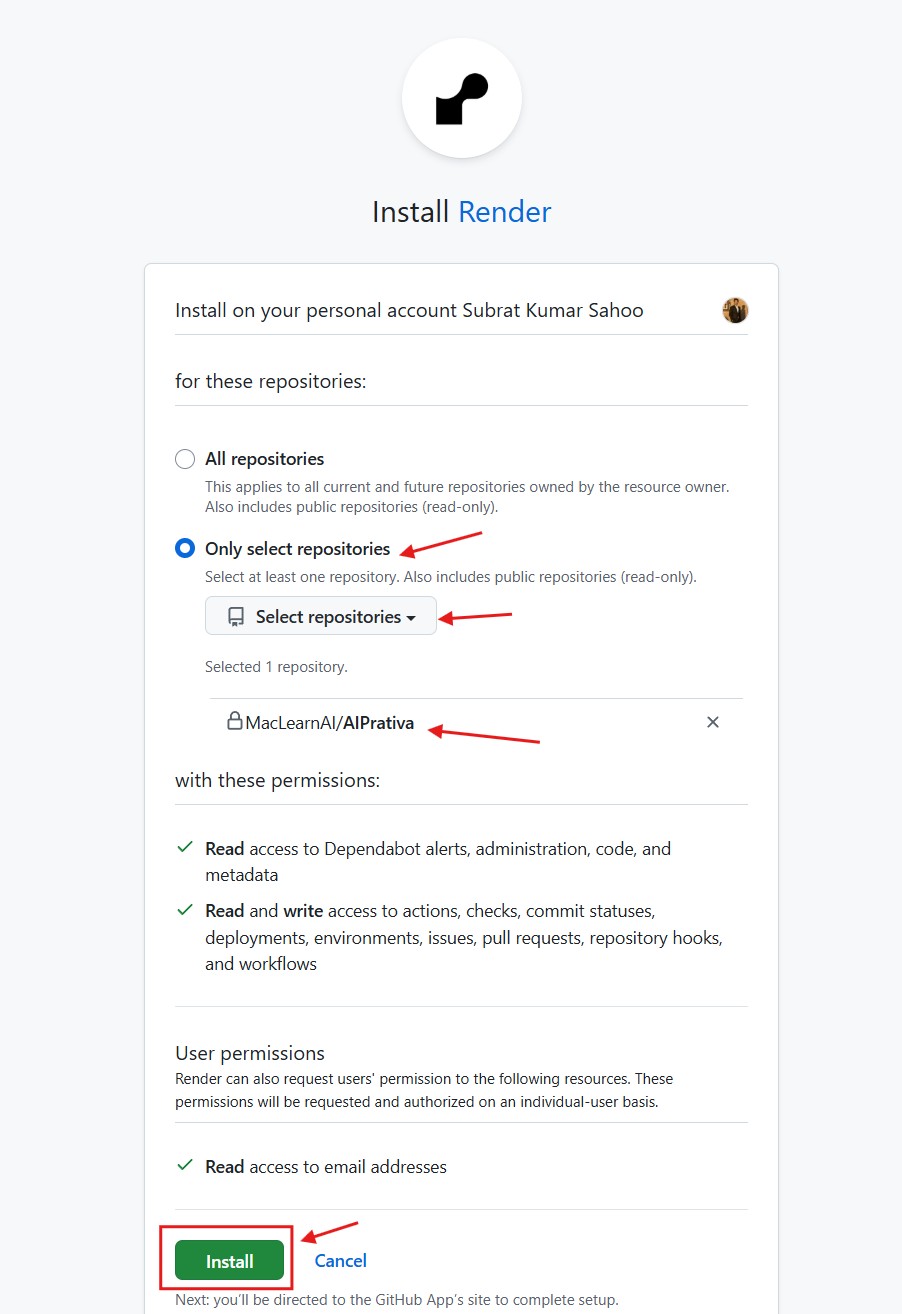Click the Render logo at the top
The image size is (902, 1314).
(x=461, y=99)
